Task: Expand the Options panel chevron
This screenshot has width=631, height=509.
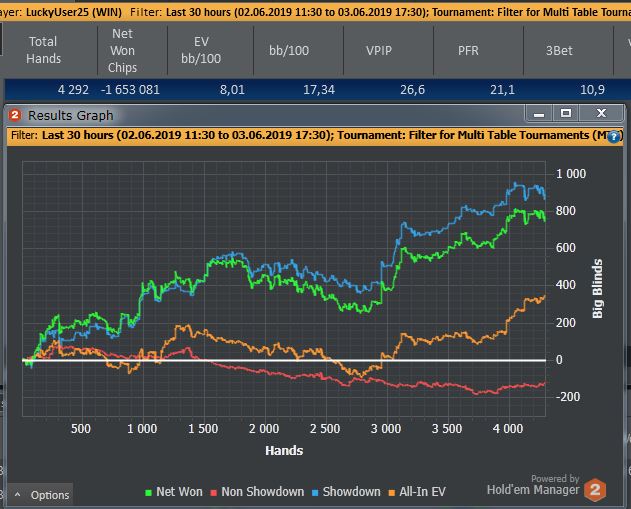Action: click(x=17, y=495)
